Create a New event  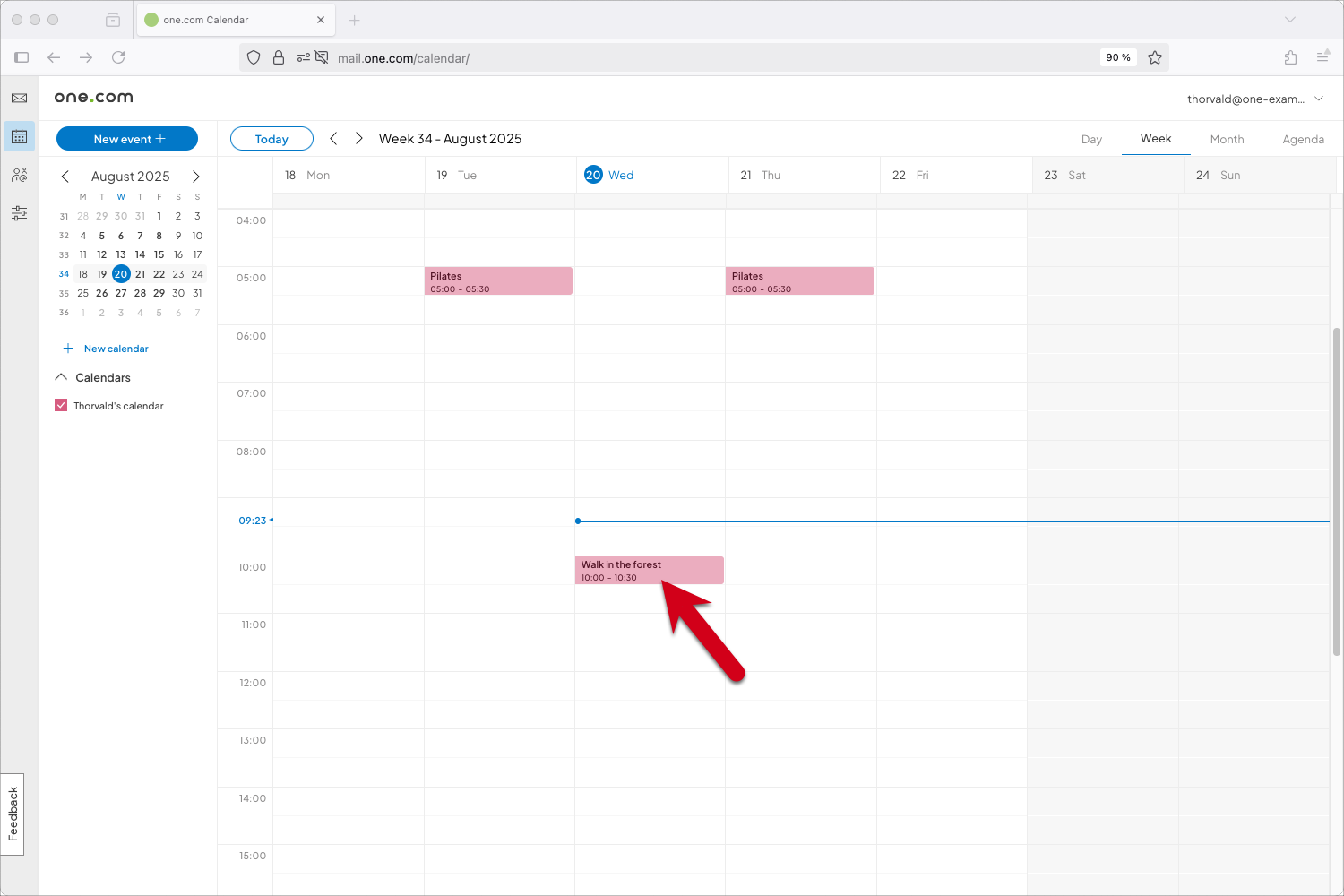[x=126, y=138]
